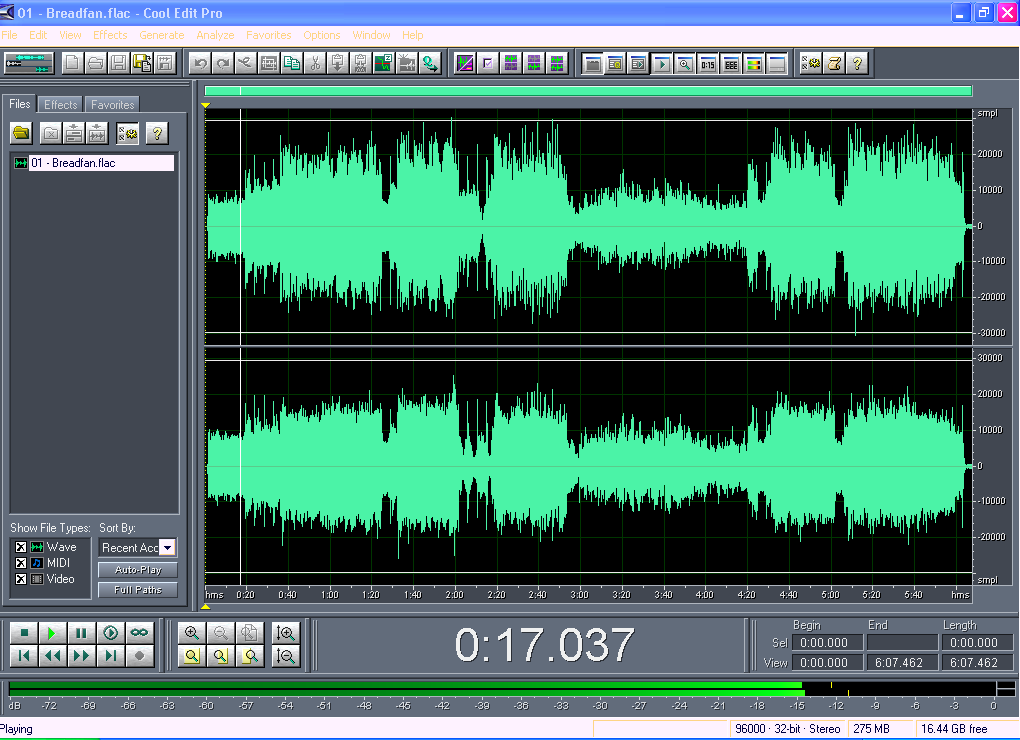Image resolution: width=1020 pixels, height=740 pixels.
Task: Click Close File icon in Files panel
Action: click(x=51, y=133)
